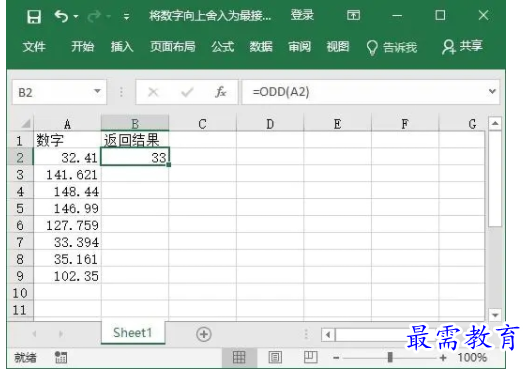Select cell B2 showing 33

[x=135, y=157]
